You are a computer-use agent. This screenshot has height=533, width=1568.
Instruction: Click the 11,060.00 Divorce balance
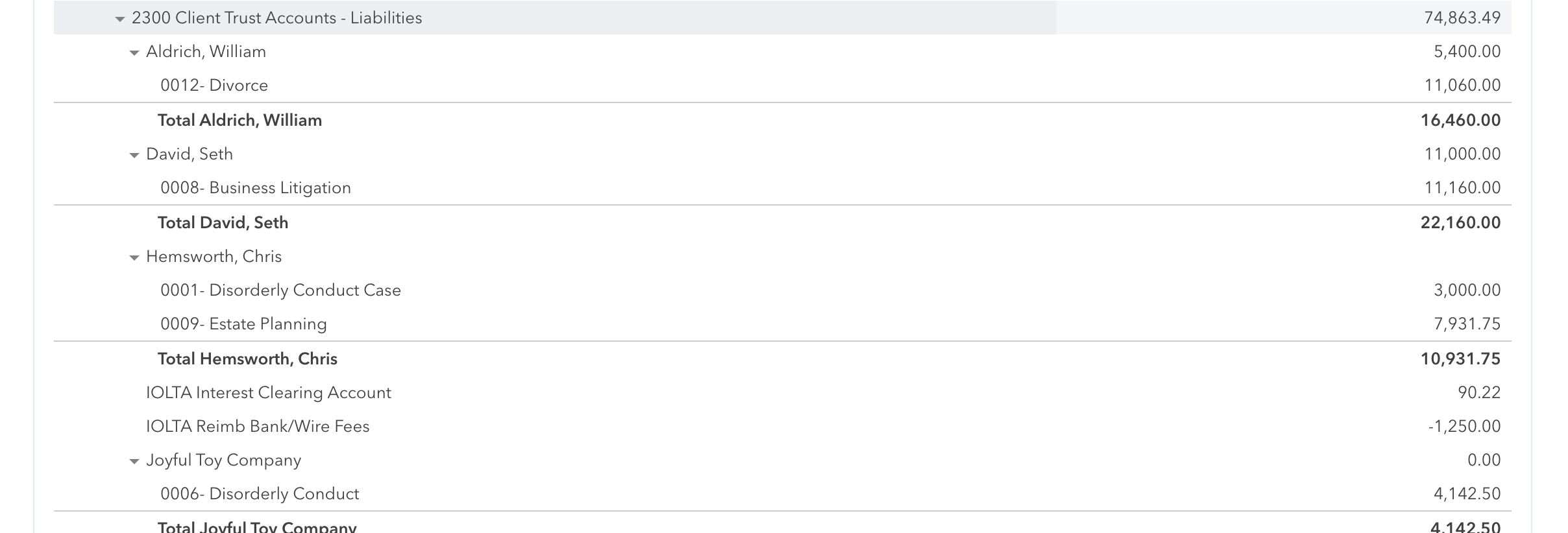point(1462,86)
